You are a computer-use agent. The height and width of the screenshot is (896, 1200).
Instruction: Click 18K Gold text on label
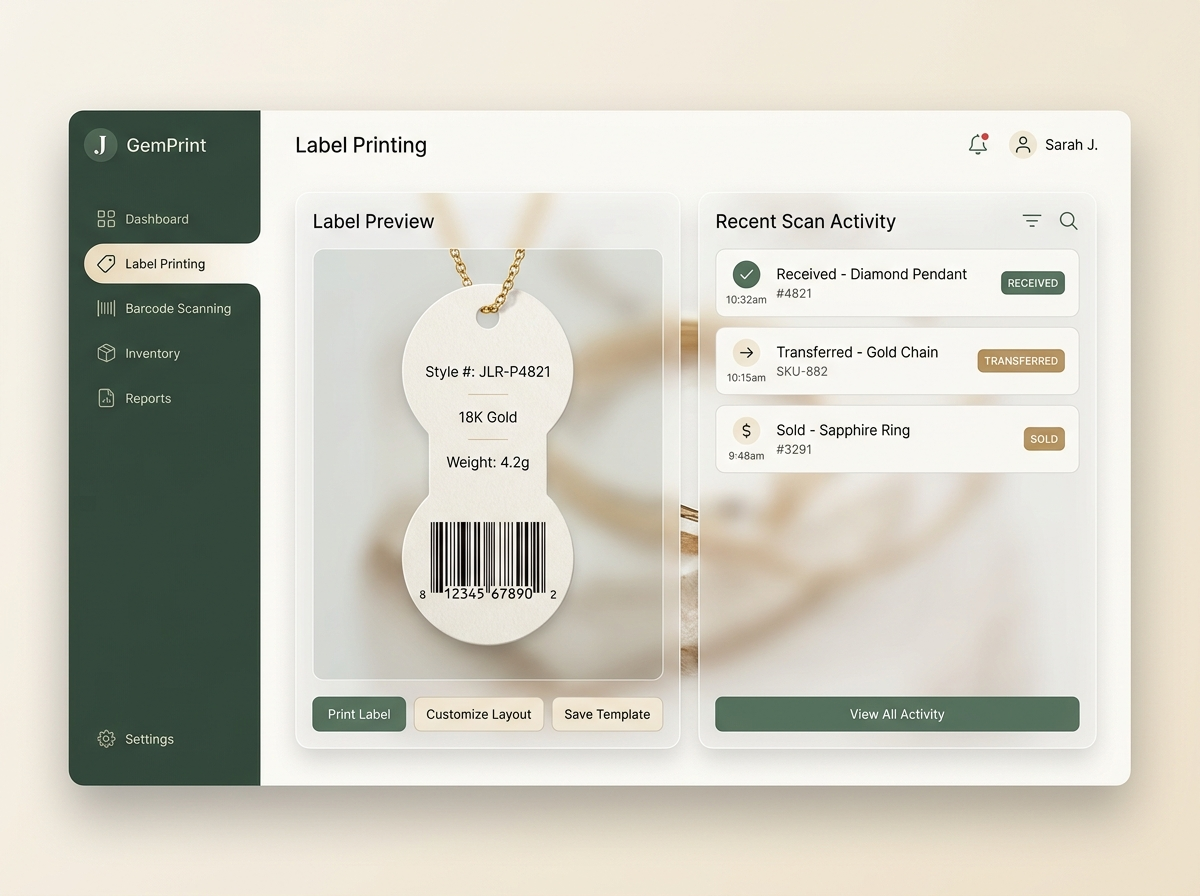click(488, 417)
